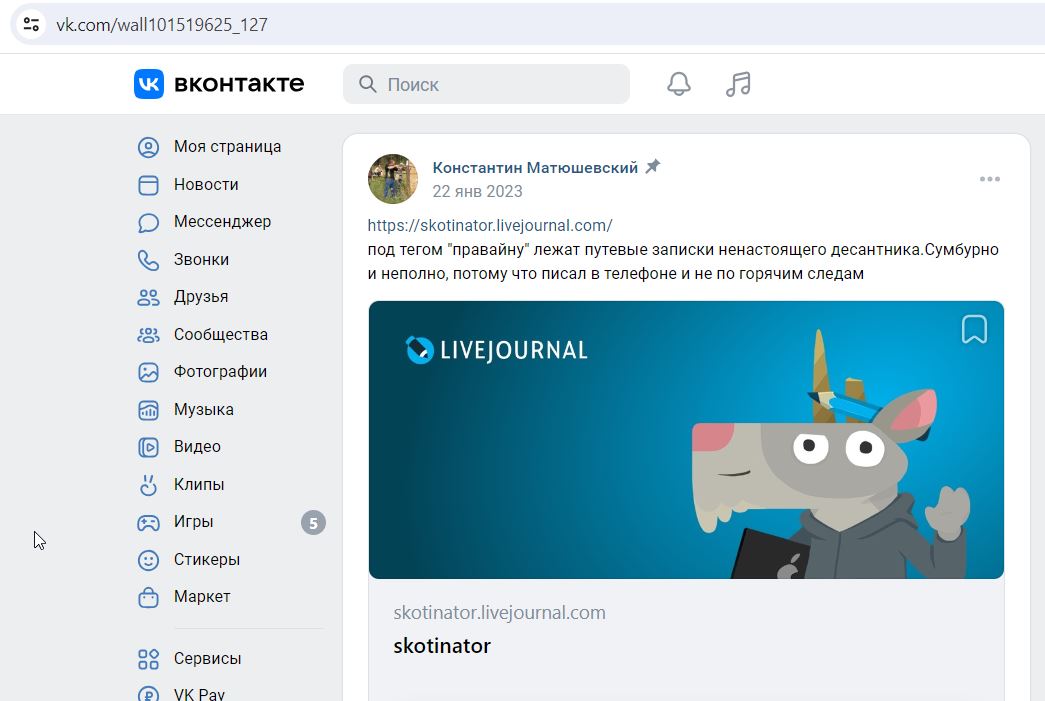The image size is (1045, 701).
Task: Click the Мессенджер chat bubble icon
Action: (x=148, y=223)
